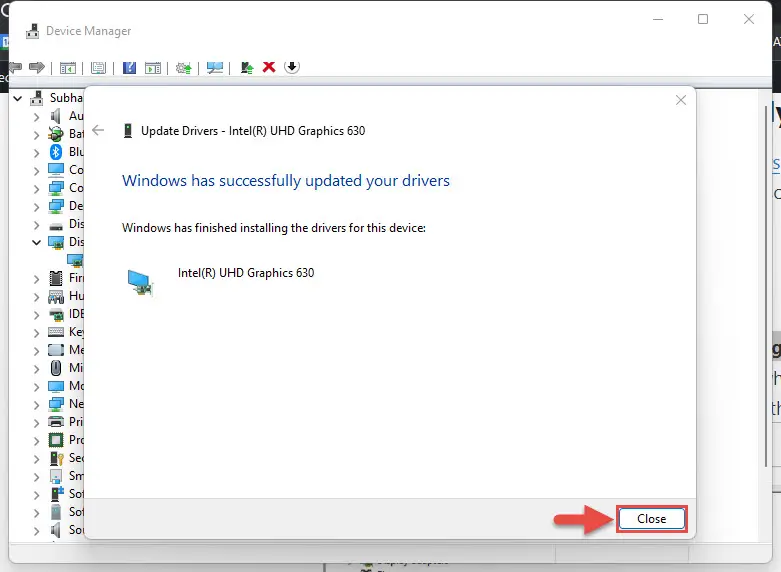Expand the IDE controllers category
This screenshot has width=781, height=572.
click(x=36, y=314)
